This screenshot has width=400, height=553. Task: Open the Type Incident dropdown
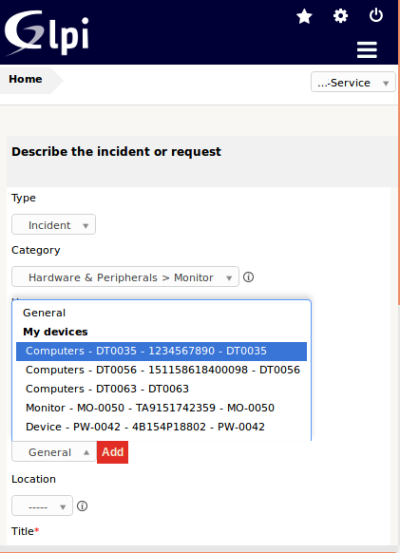pos(54,225)
